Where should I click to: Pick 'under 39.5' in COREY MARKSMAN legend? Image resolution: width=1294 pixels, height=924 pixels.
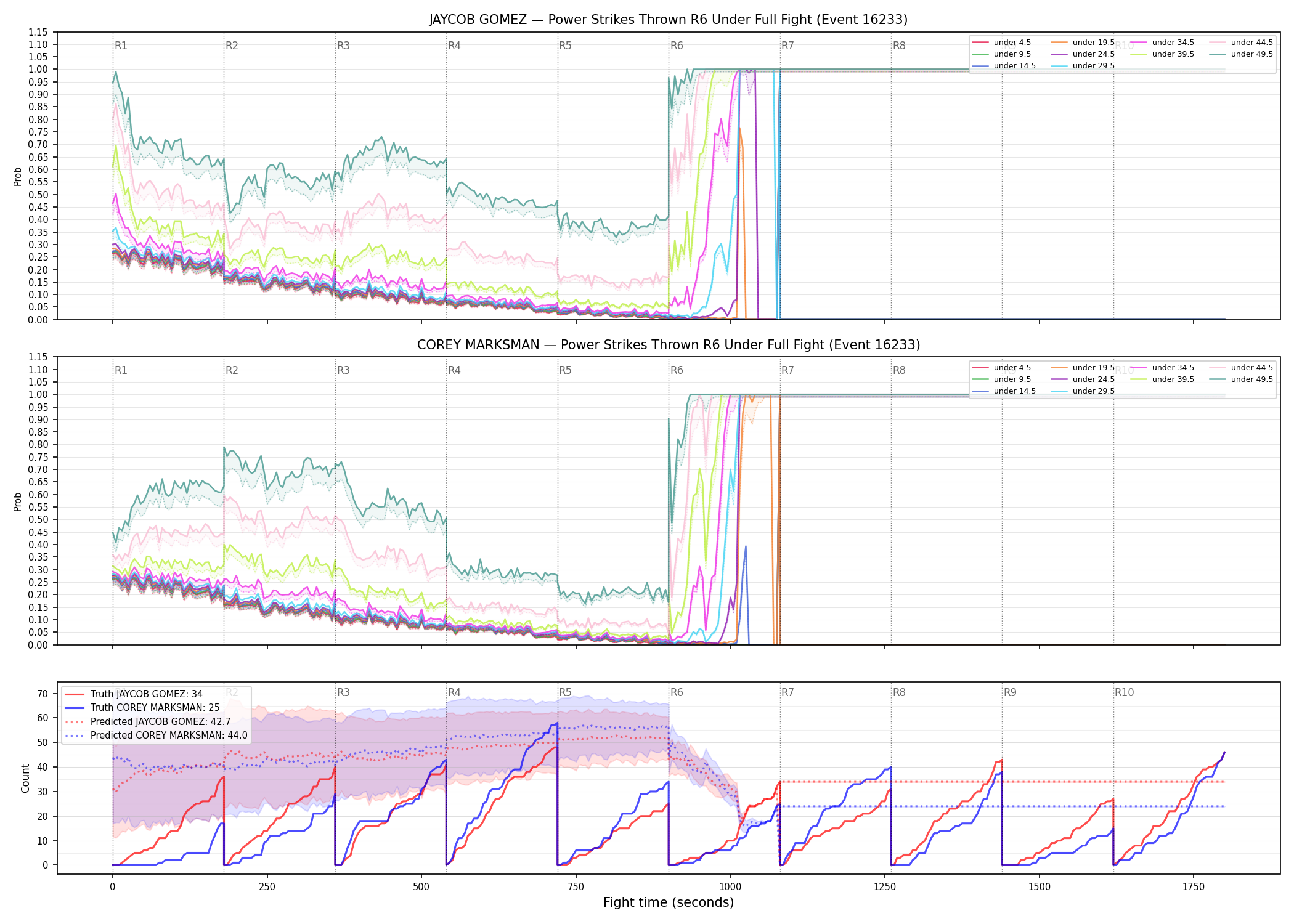(x=1162, y=379)
